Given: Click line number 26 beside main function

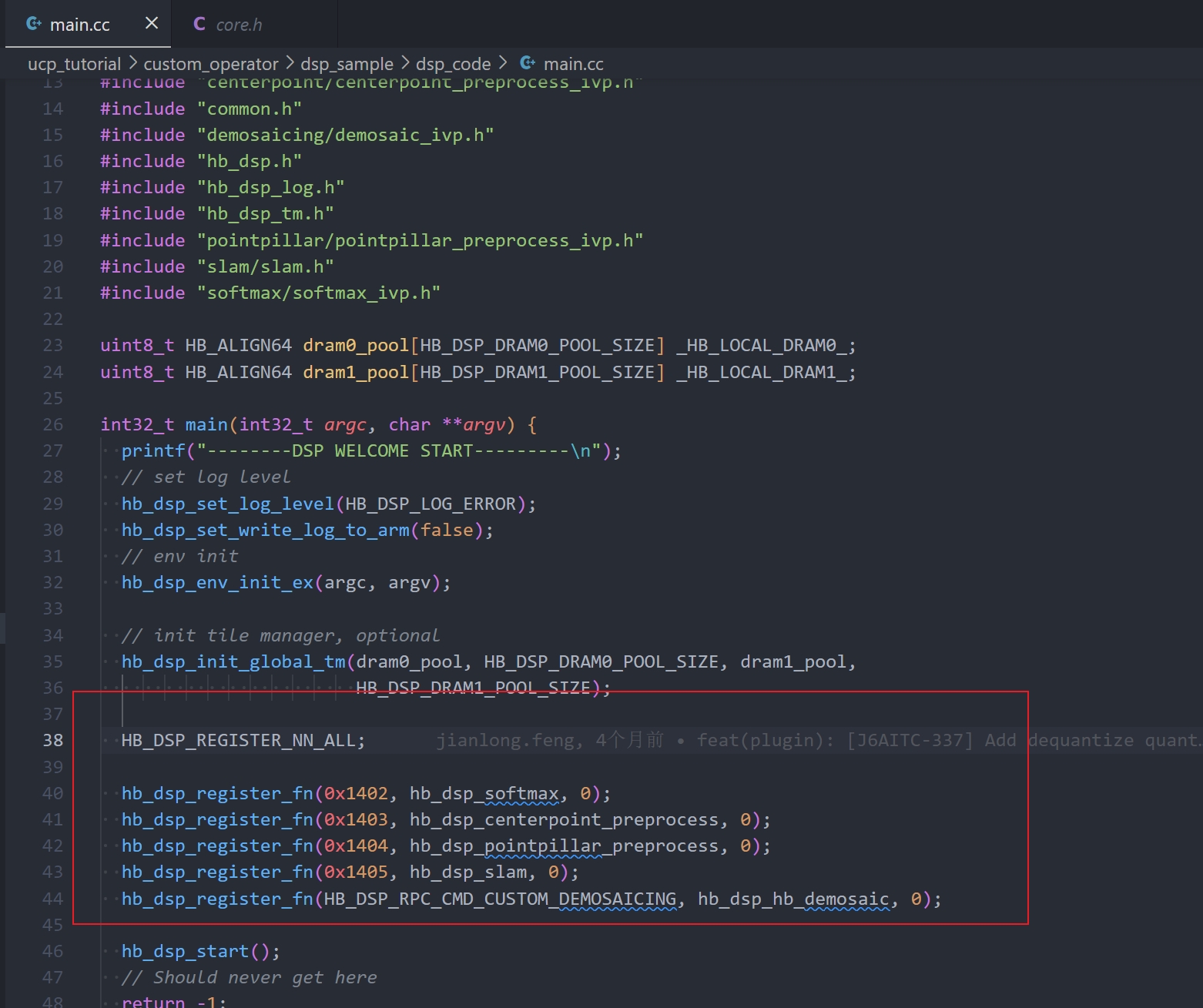Looking at the screenshot, I should tap(52, 424).
